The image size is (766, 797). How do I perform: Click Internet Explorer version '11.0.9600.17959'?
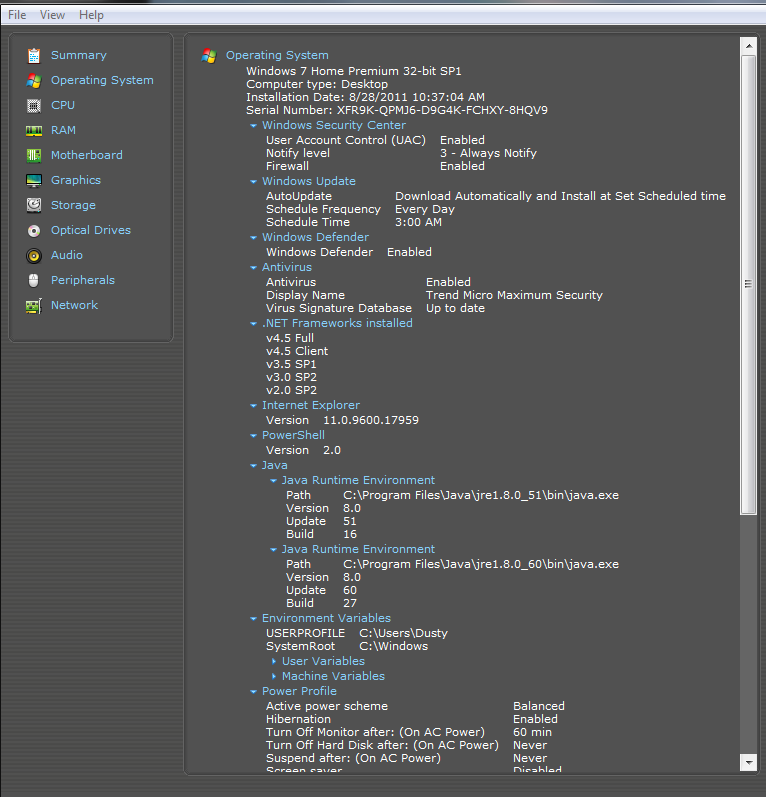pos(371,420)
